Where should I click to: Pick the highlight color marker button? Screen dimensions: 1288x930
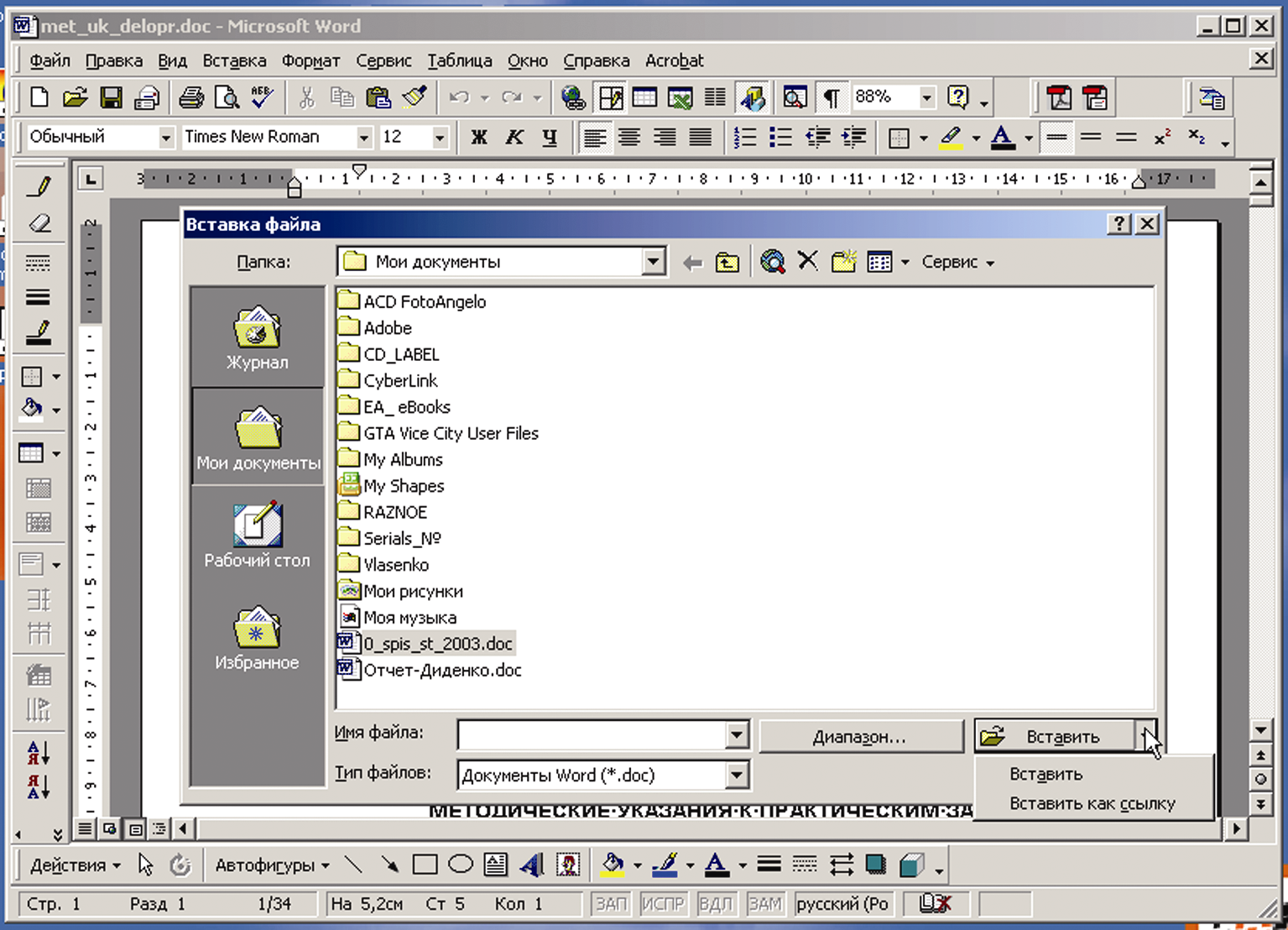click(x=951, y=138)
